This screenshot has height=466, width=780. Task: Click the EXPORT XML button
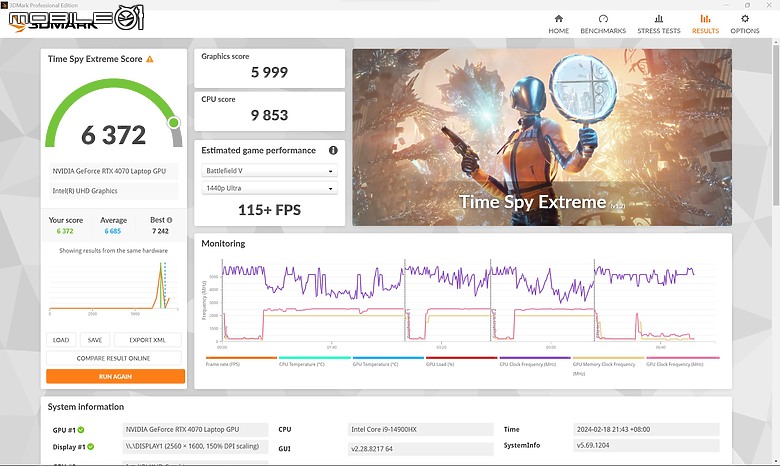[147, 340]
